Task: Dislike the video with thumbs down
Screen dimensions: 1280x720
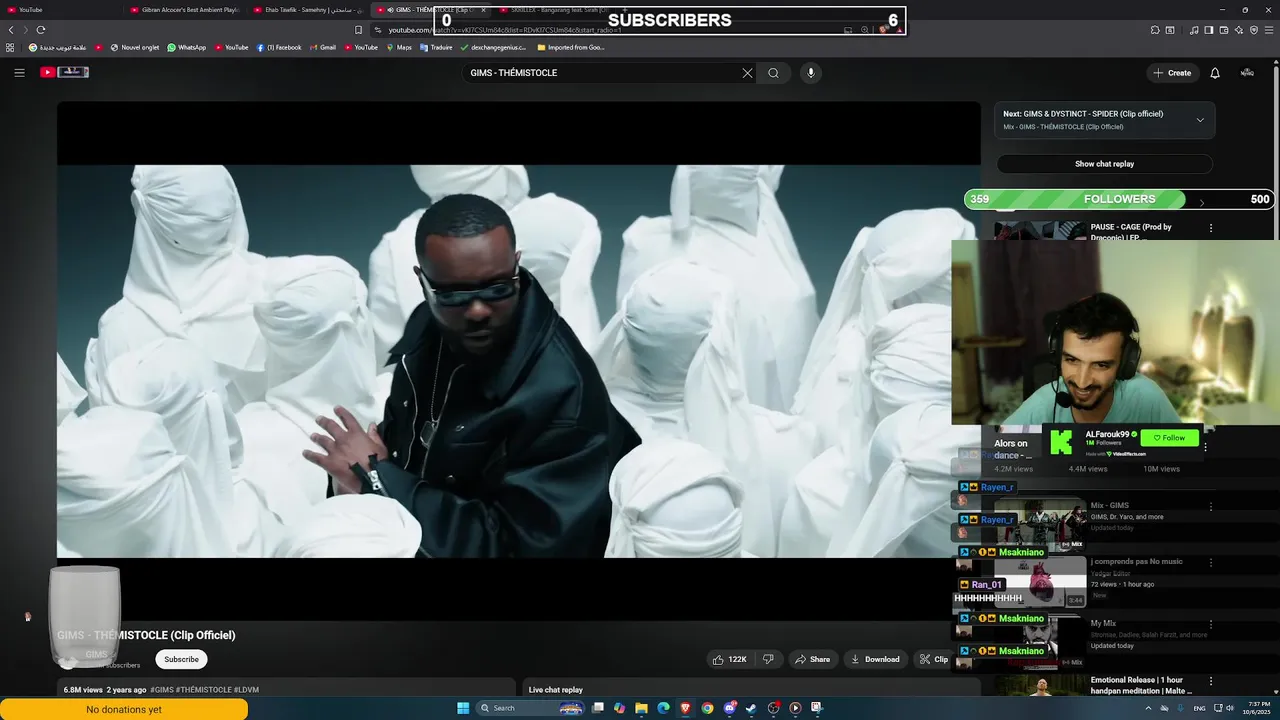Action: tap(768, 659)
